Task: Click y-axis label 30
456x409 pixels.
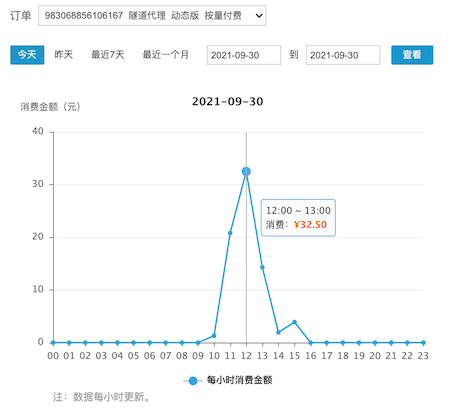Action: coord(38,184)
